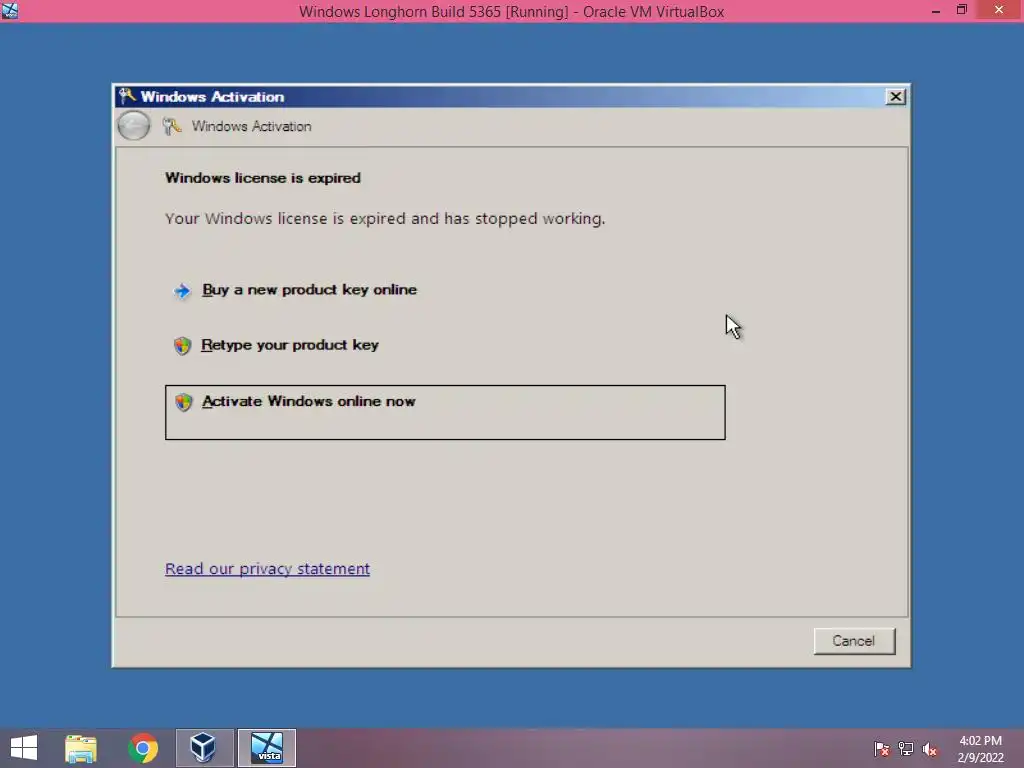Image resolution: width=1024 pixels, height=768 pixels.
Task: Cancel the Windows Activation dialog
Action: (854, 641)
